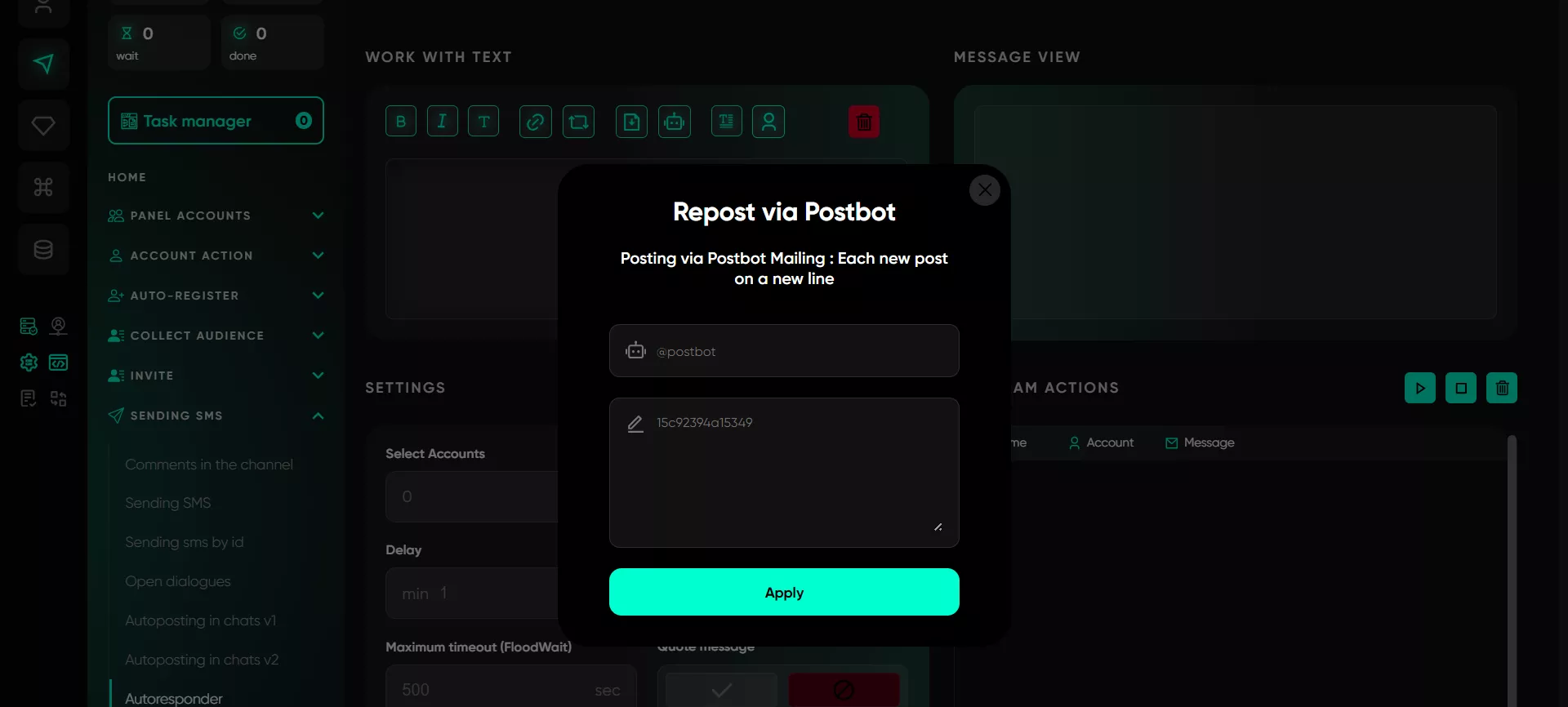Click the person icon in the text toolbar
Viewport: 1568px width, 707px height.
(x=768, y=122)
